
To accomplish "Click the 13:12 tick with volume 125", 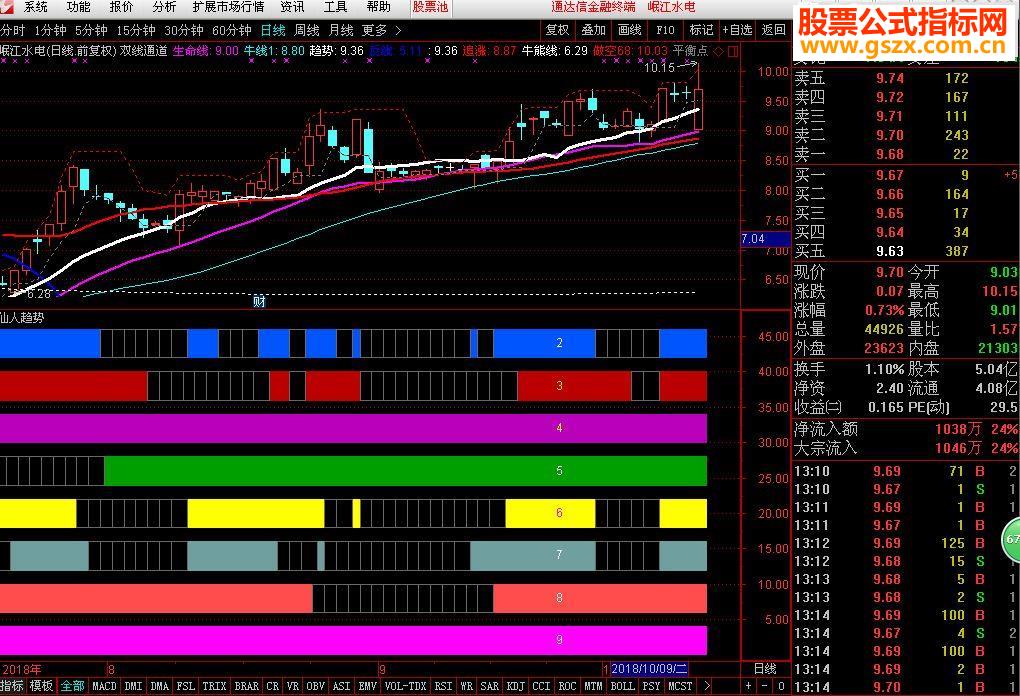I will click(x=905, y=543).
